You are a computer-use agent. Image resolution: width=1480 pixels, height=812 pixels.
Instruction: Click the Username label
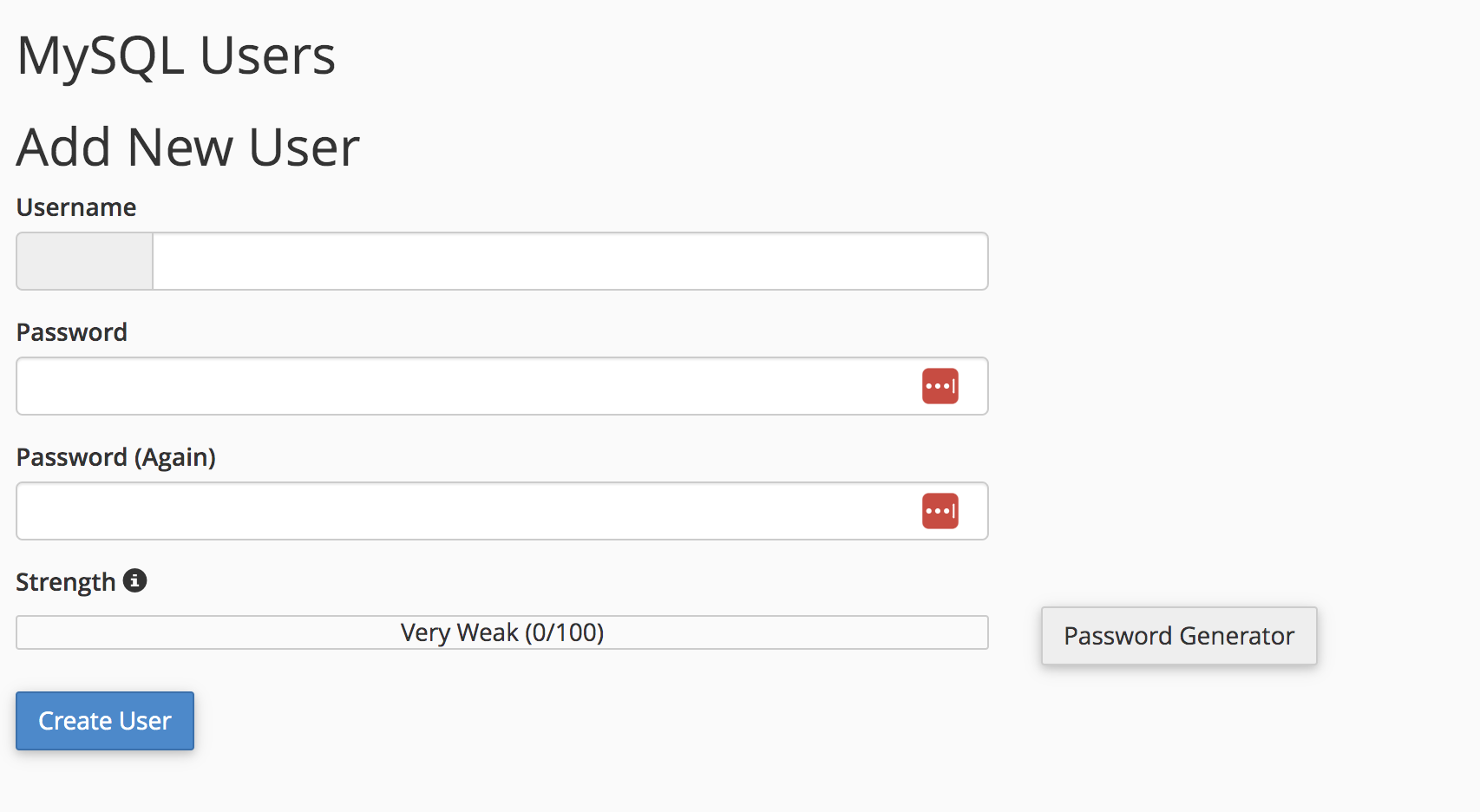[x=76, y=207]
